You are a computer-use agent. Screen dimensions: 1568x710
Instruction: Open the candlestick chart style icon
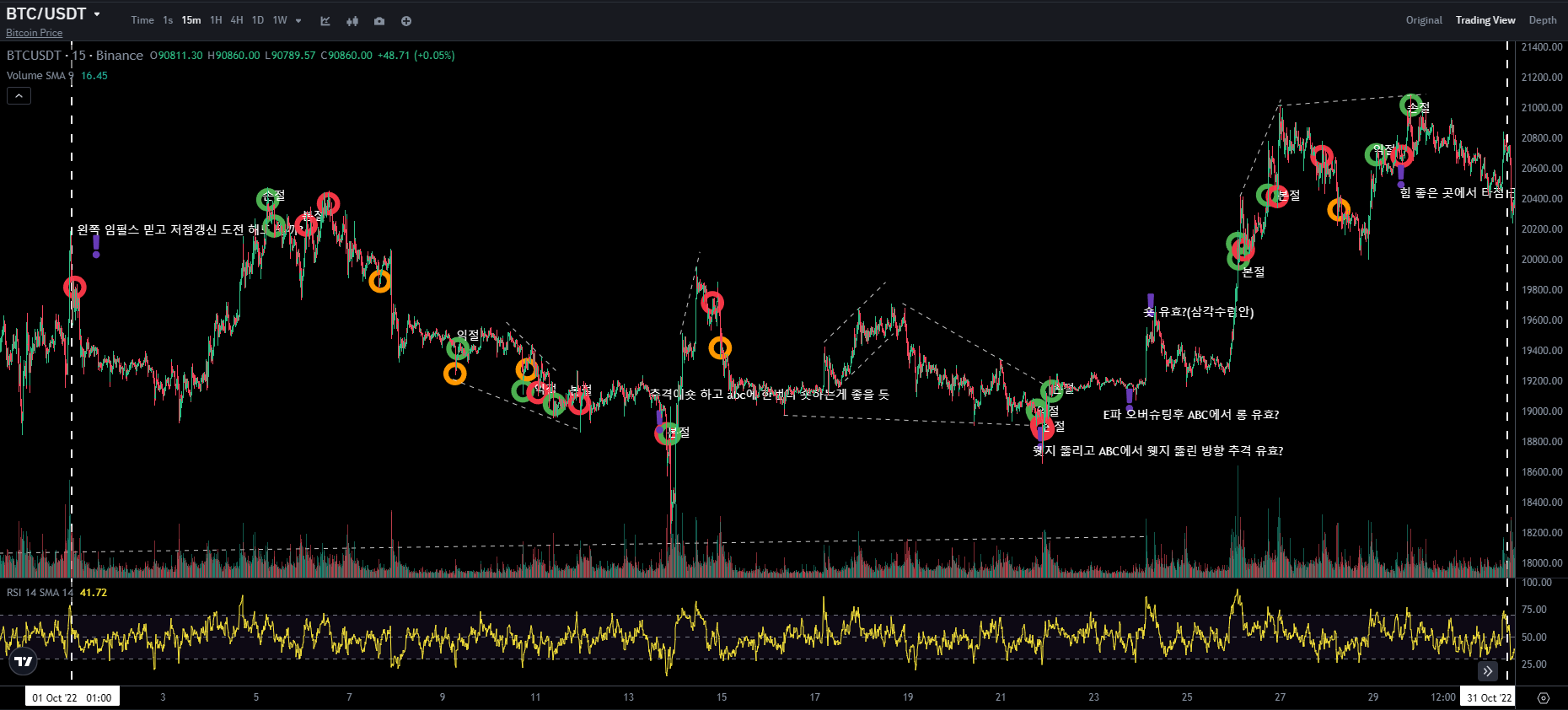tap(352, 21)
